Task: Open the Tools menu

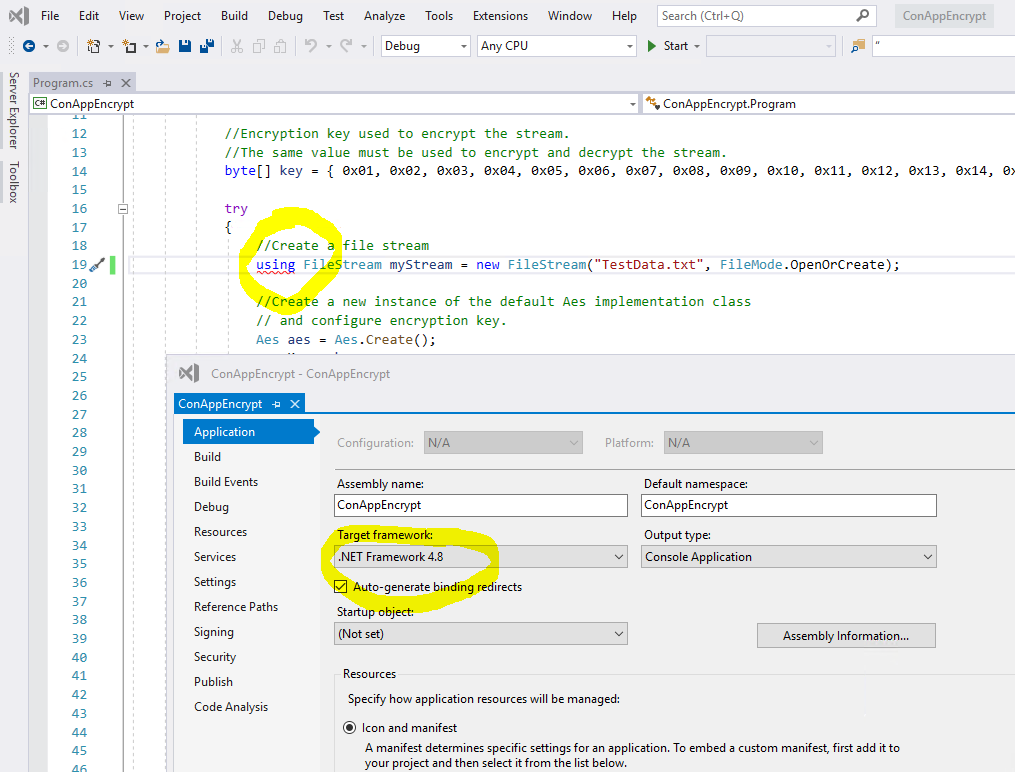Action: (439, 16)
